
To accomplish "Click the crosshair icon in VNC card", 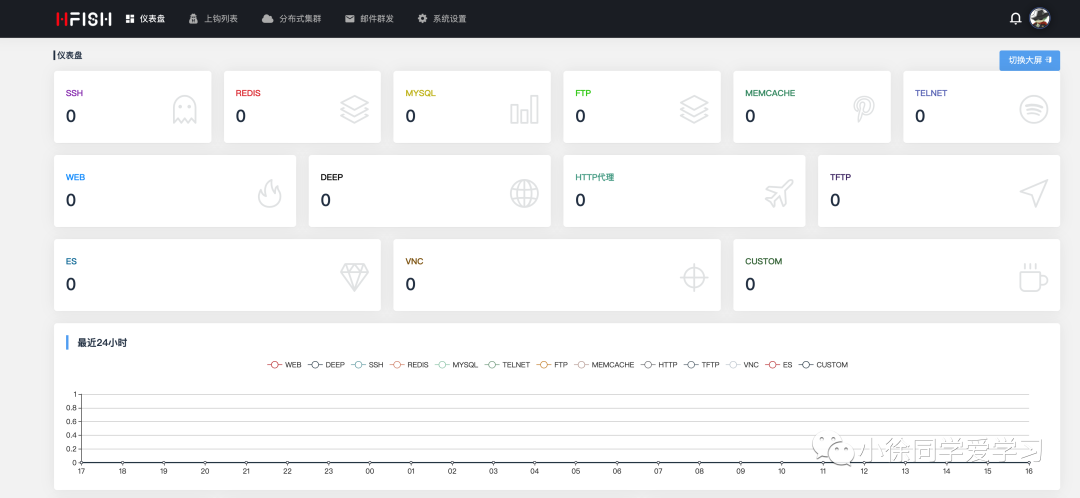I will coord(694,278).
